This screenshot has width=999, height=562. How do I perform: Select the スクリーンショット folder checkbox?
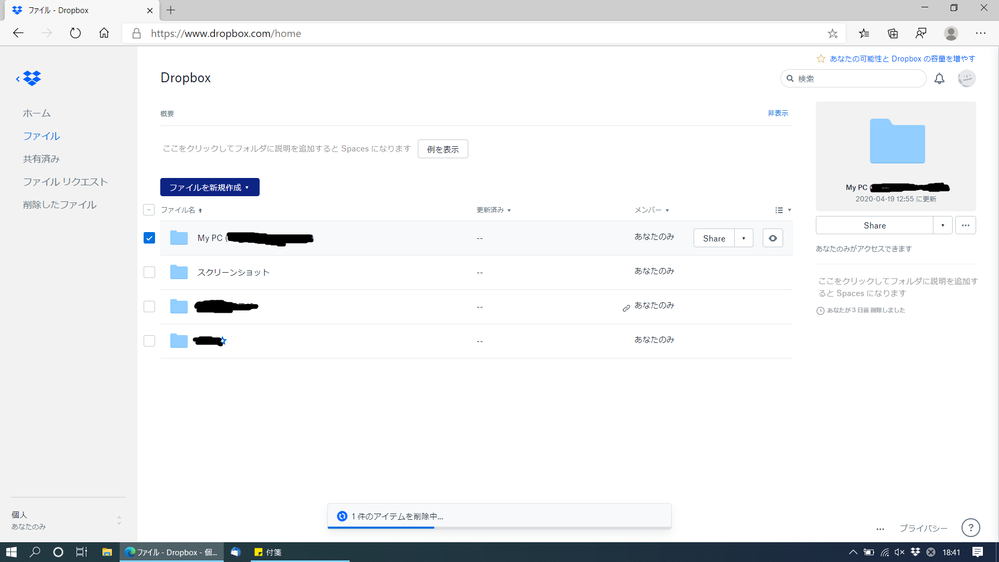coord(149,272)
